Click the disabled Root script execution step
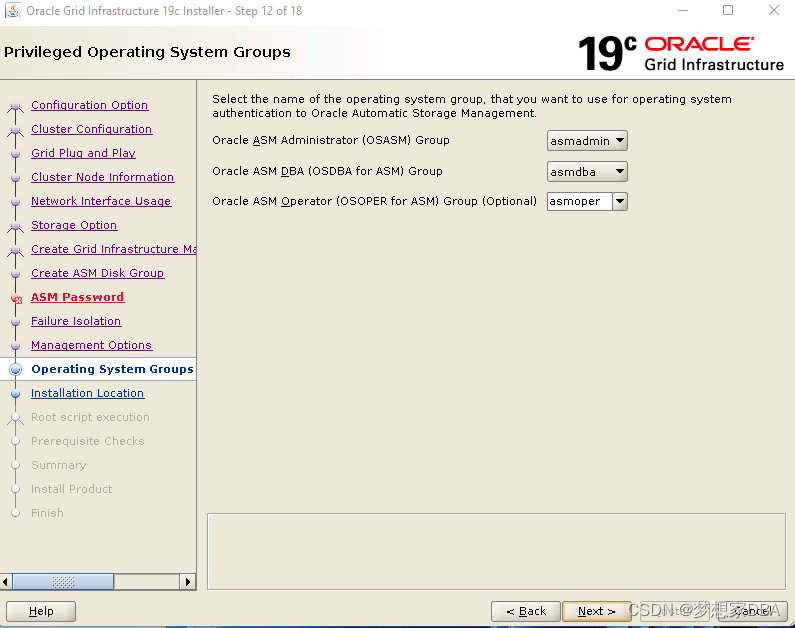 point(90,417)
